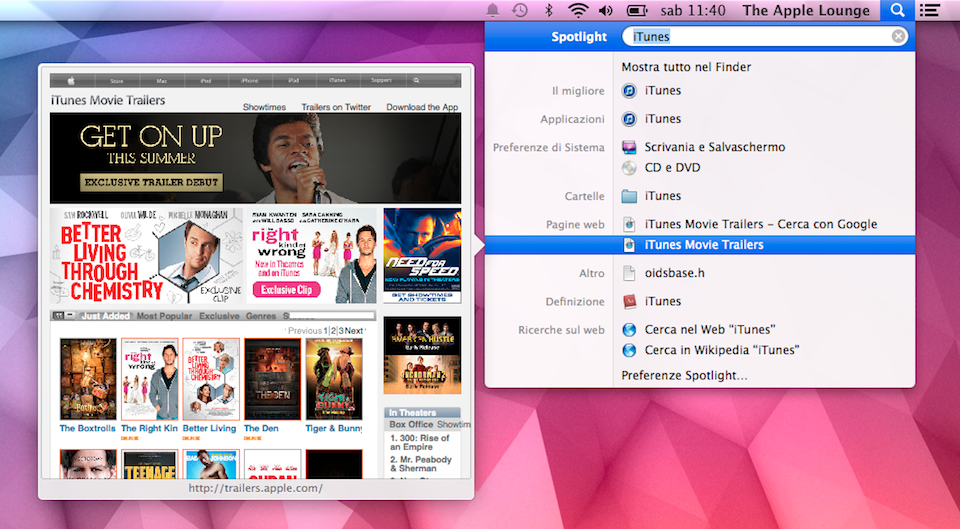Image resolution: width=960 pixels, height=529 pixels.
Task: Open the Notification Center bell icon
Action: 492,10
